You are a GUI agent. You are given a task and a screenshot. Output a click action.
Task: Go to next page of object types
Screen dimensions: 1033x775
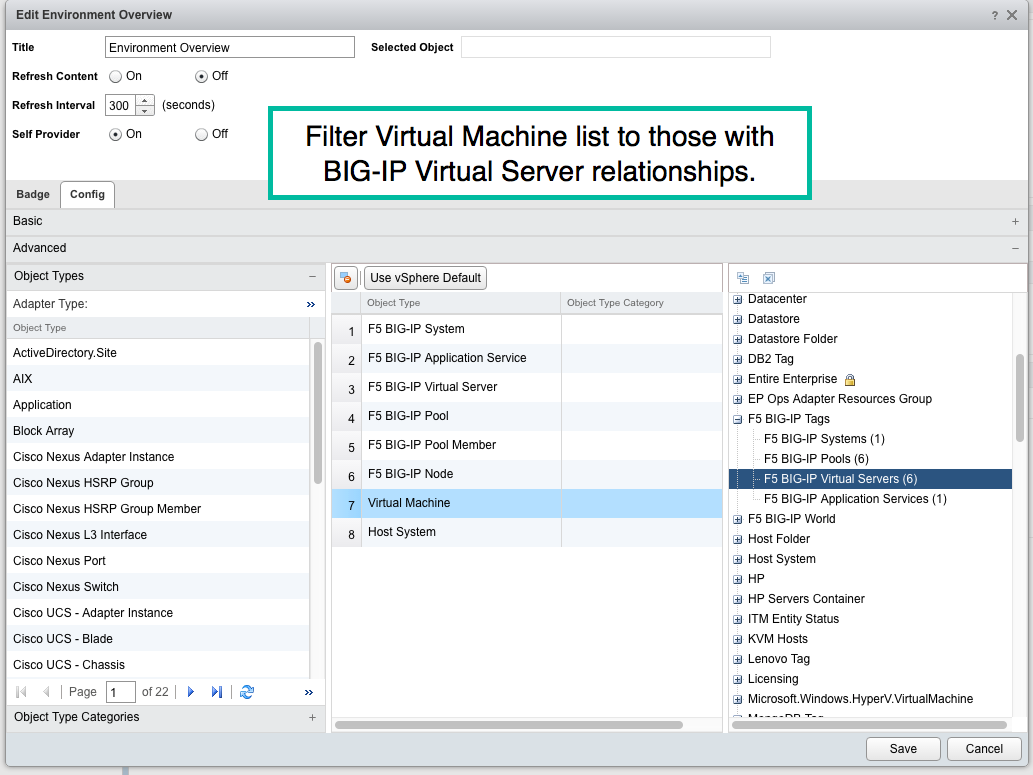pos(191,692)
